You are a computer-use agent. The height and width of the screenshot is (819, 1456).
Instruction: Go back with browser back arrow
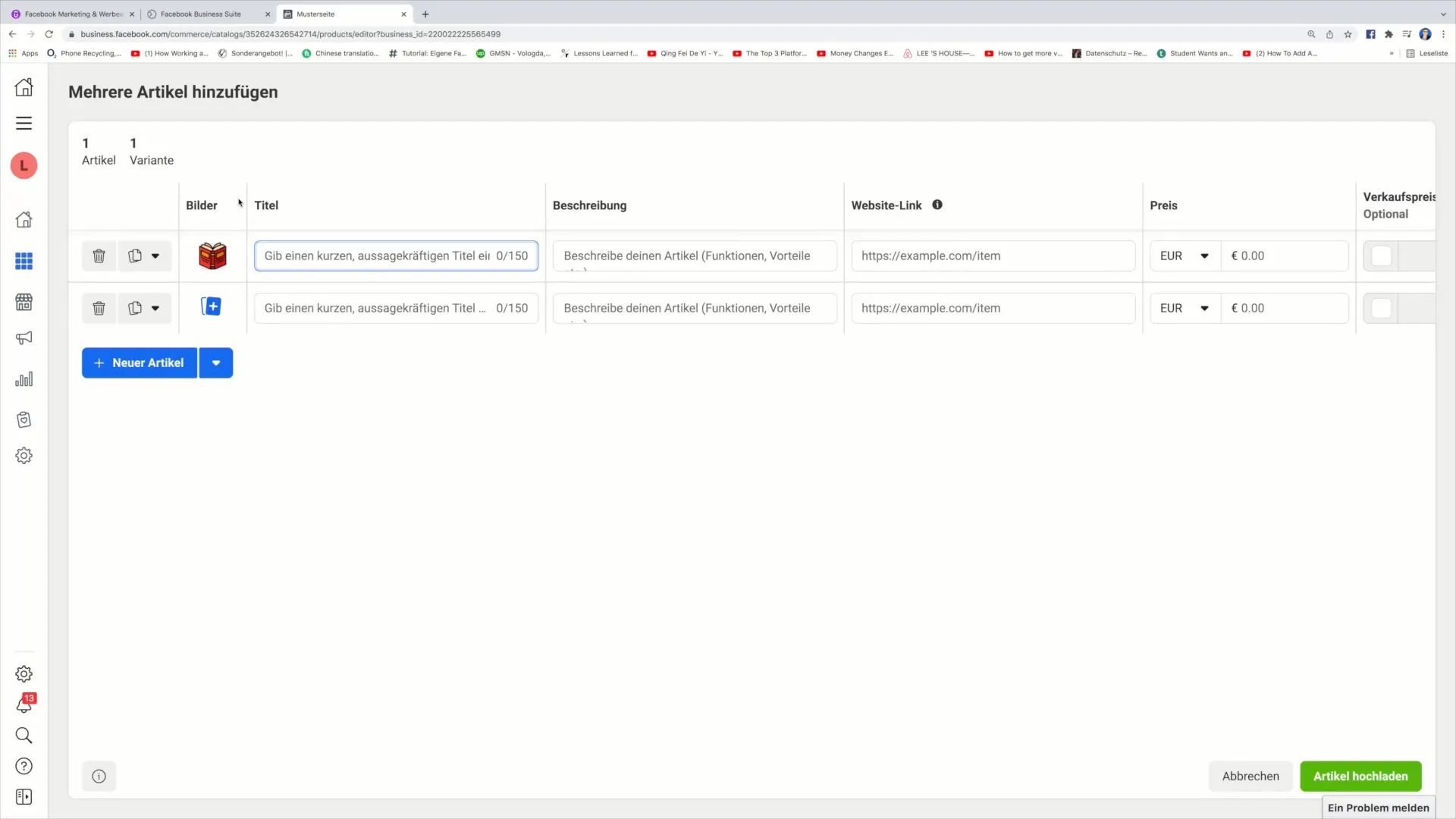pyautogui.click(x=12, y=34)
